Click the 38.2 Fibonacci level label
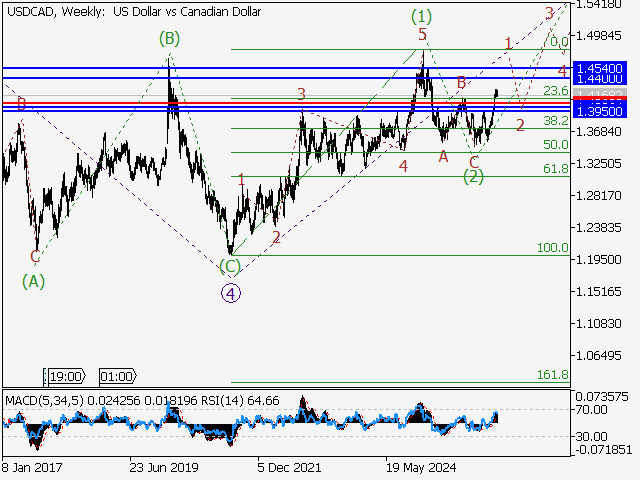The image size is (640, 480). pos(556,120)
